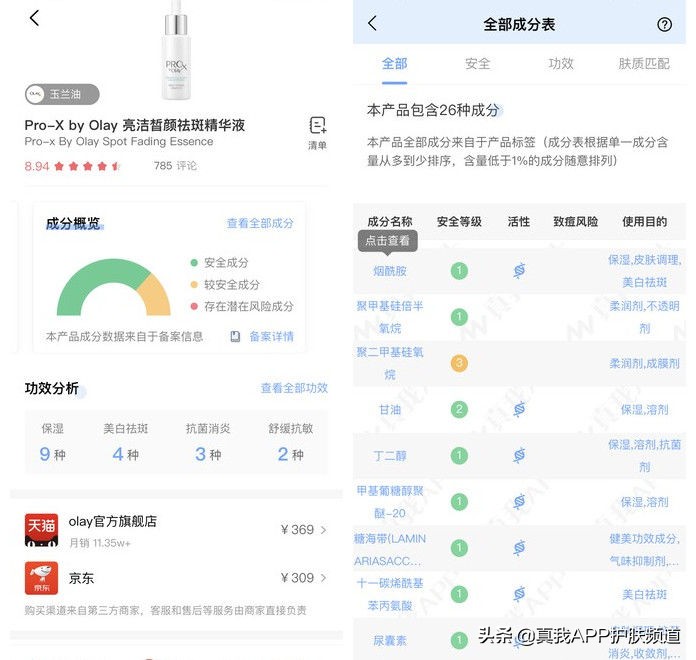The height and width of the screenshot is (660, 696).
Task: Go back from the 全部成分表 page
Action: tap(372, 24)
